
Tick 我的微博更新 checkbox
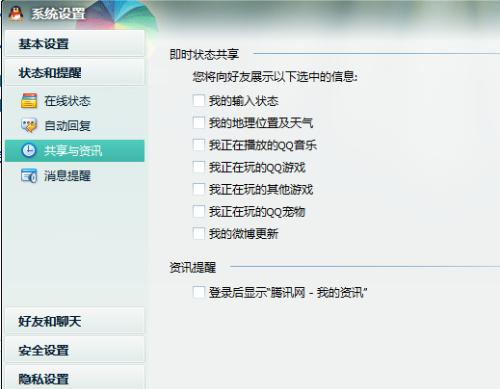(199, 233)
